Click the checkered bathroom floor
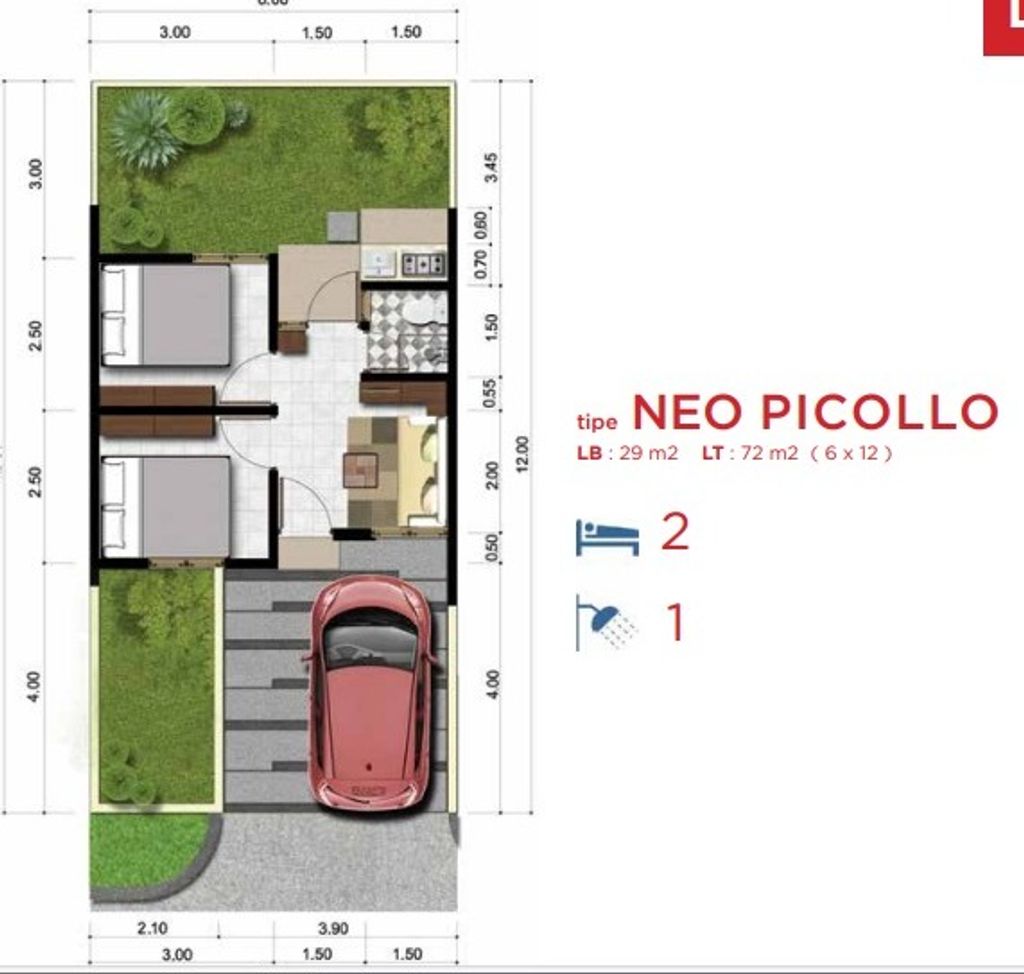Screen dimensions: 1024x974 click(x=406, y=330)
